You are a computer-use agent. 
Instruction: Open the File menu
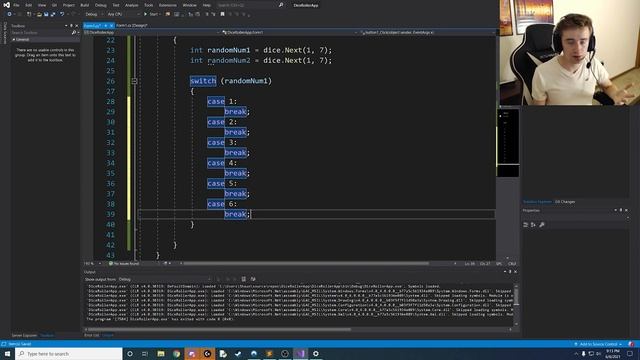[16, 5]
